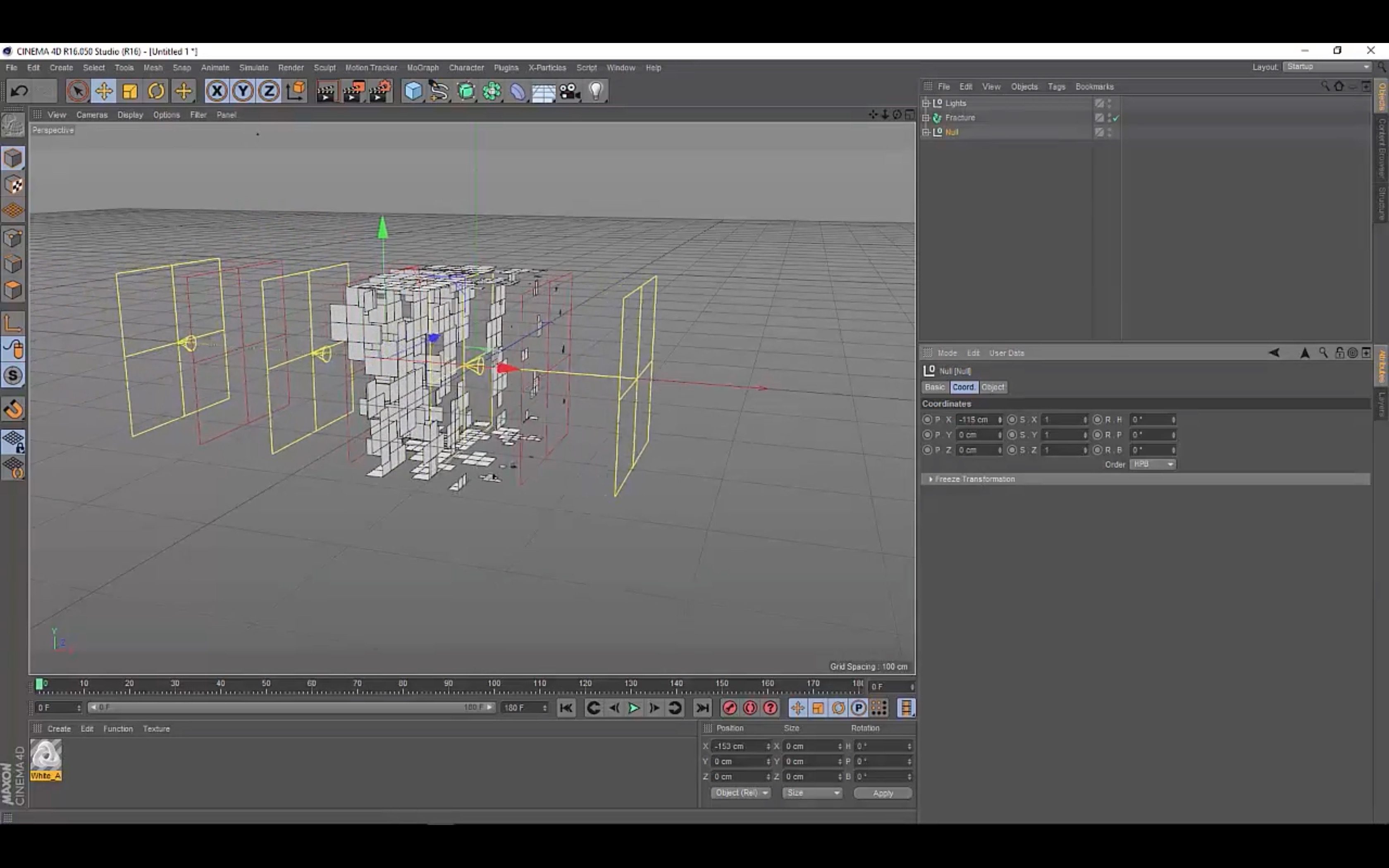
Task: Add a Camera object
Action: 570,91
